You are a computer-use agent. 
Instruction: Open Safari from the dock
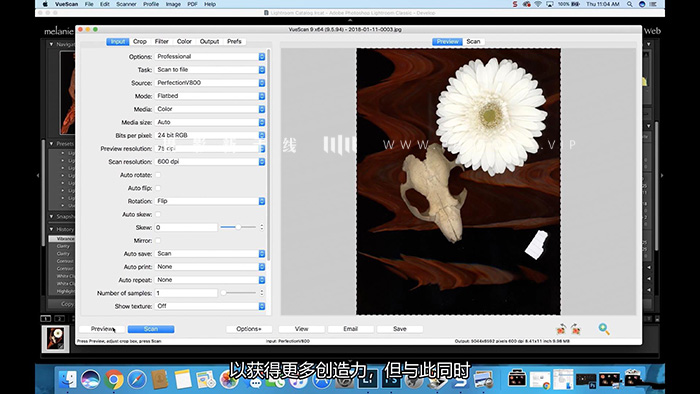pos(137,380)
